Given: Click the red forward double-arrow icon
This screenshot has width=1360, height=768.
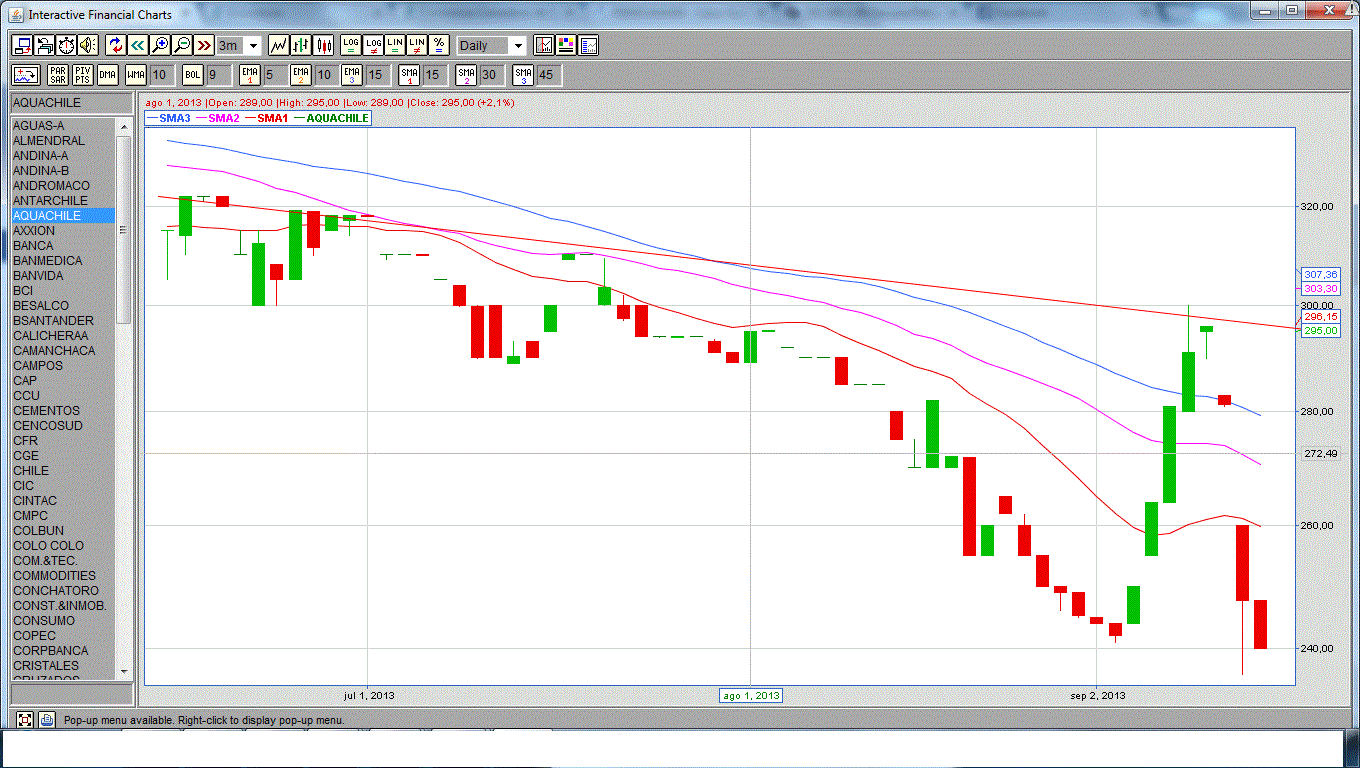Looking at the screenshot, I should point(204,45).
